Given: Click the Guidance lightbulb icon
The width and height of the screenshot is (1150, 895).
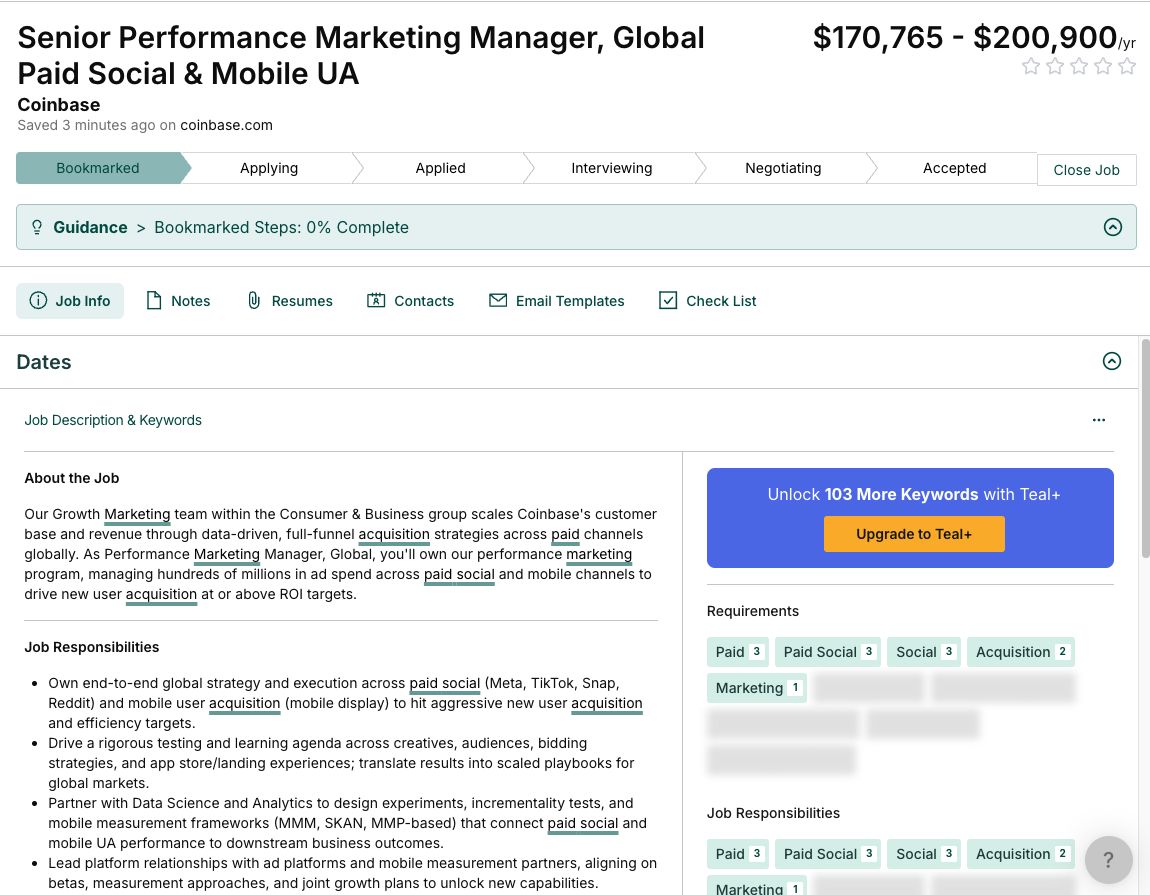Looking at the screenshot, I should (37, 227).
